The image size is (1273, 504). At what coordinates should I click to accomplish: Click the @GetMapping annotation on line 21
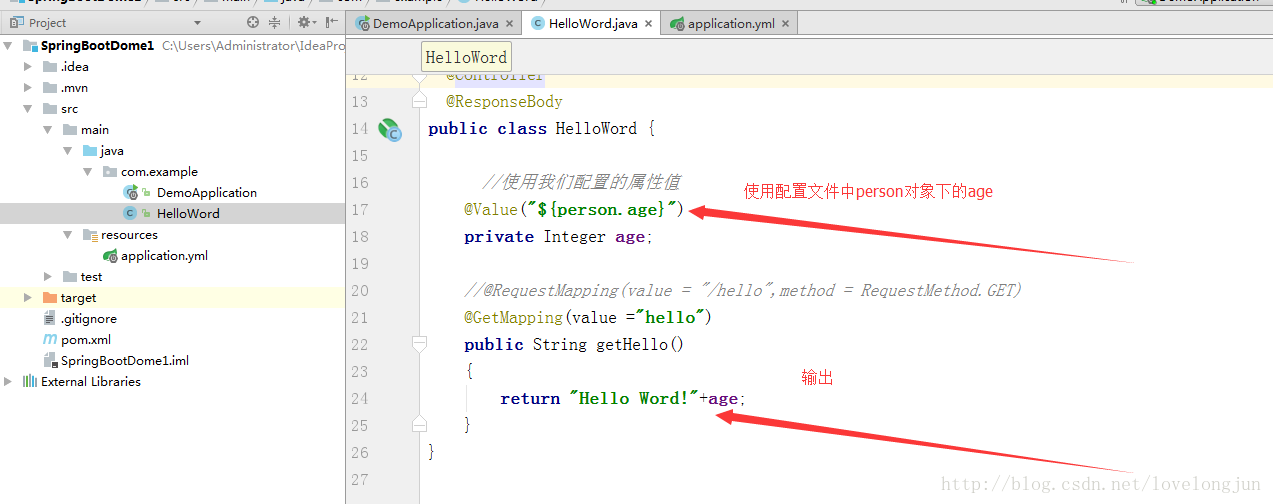tap(513, 317)
